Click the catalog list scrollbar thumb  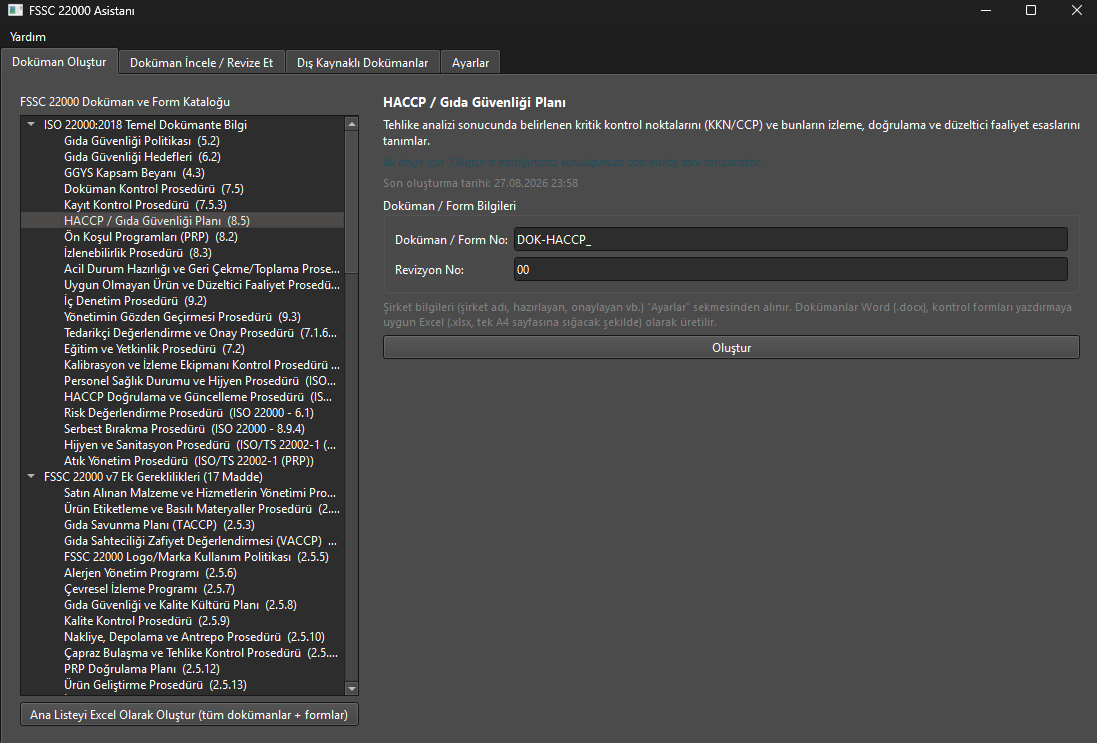pos(352,201)
